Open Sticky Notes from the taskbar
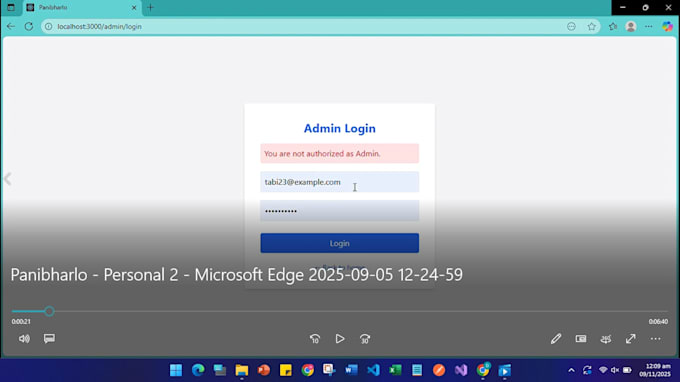The width and height of the screenshot is (680, 382). (x=285, y=370)
